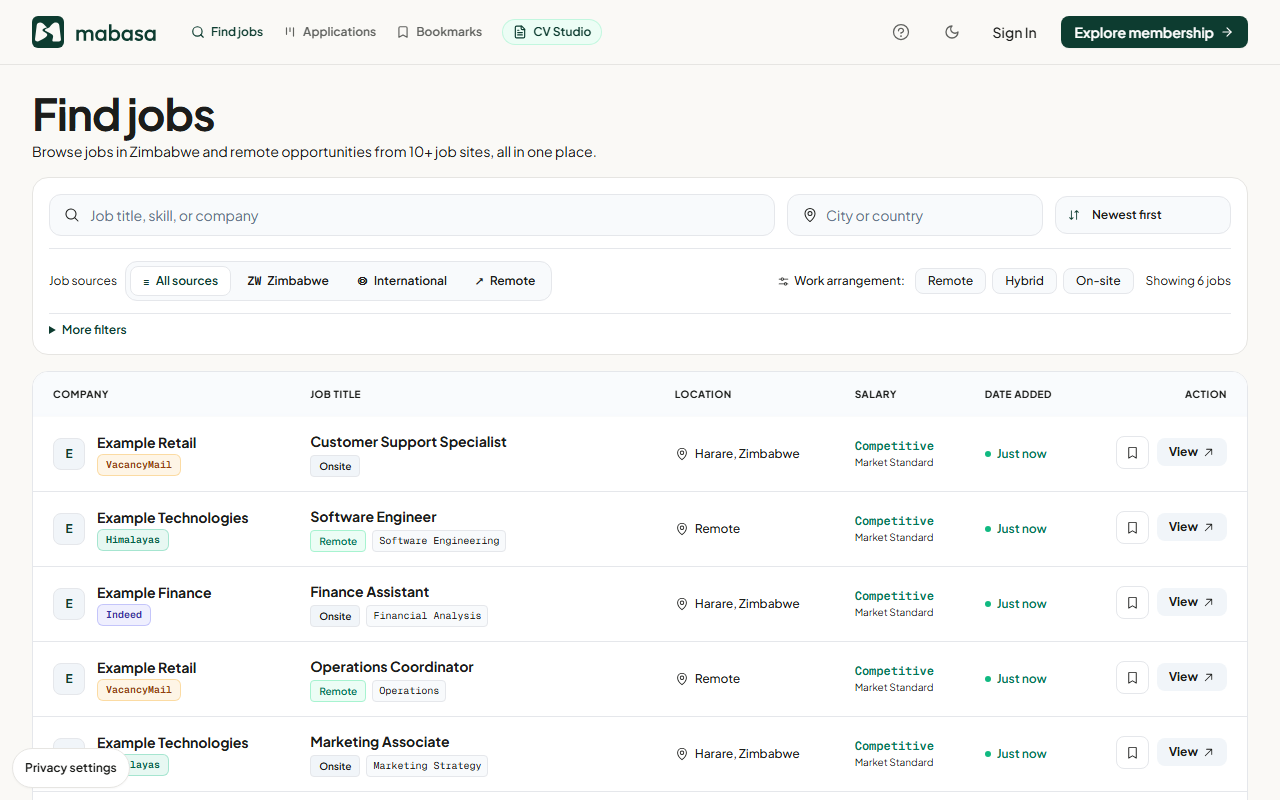The image size is (1280, 800).
Task: Focus the City or country field
Action: [915, 215]
